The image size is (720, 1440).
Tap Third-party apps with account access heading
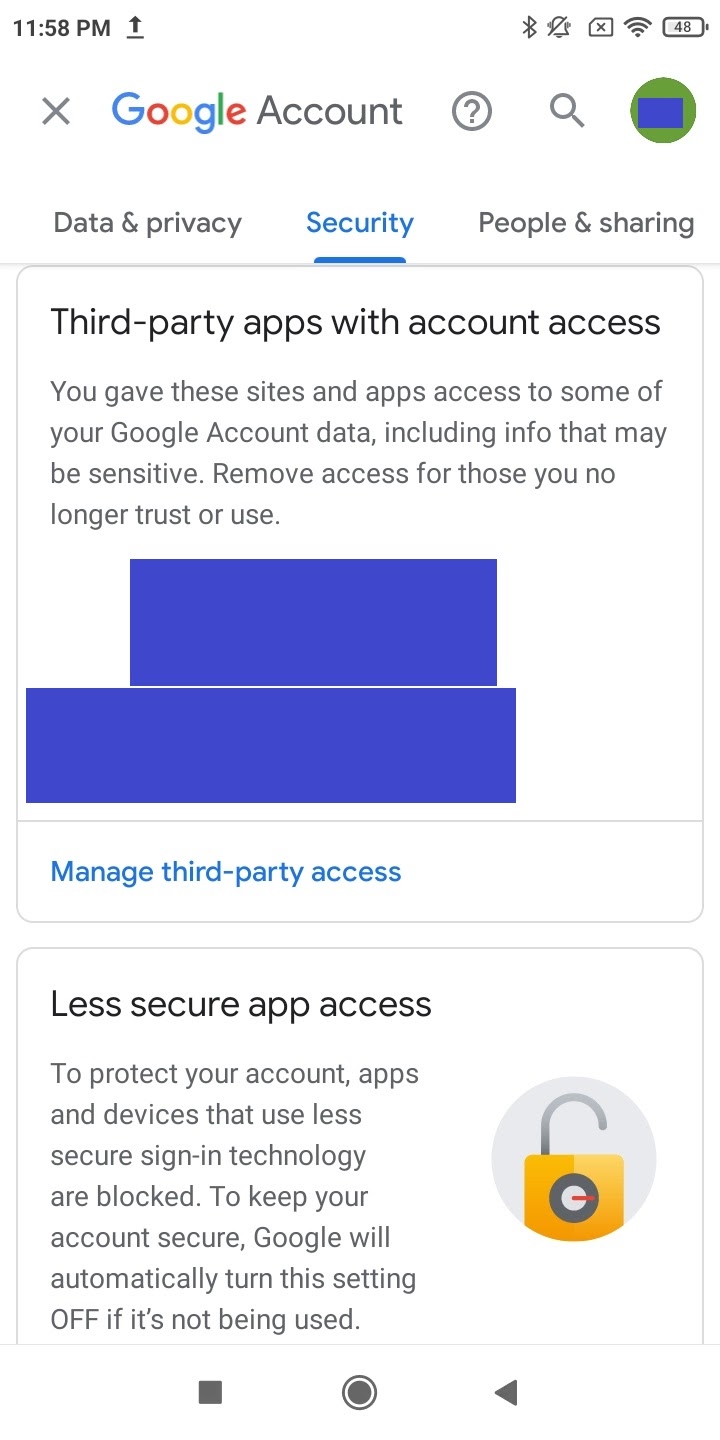point(356,322)
